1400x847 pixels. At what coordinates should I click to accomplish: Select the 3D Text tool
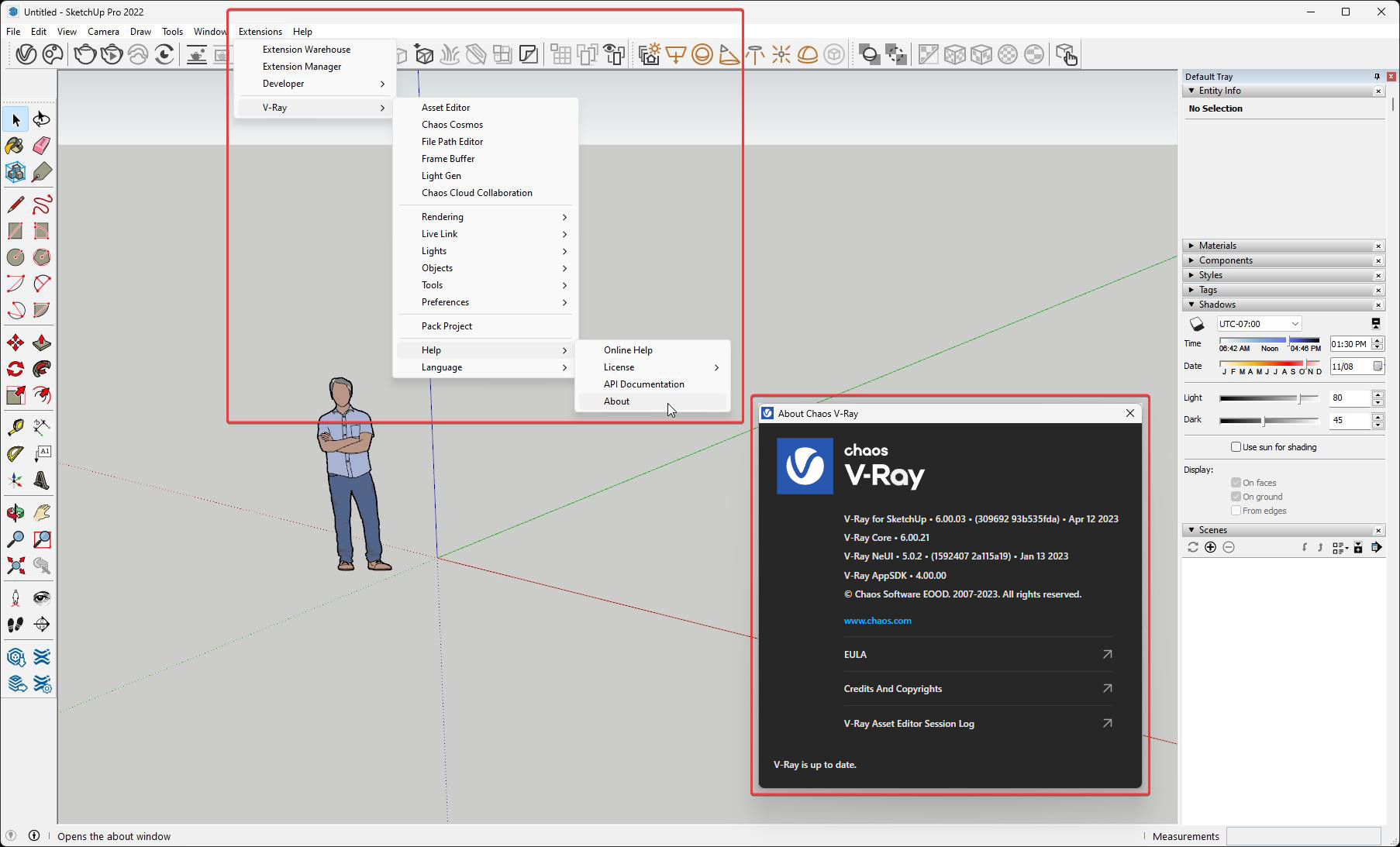(42, 480)
